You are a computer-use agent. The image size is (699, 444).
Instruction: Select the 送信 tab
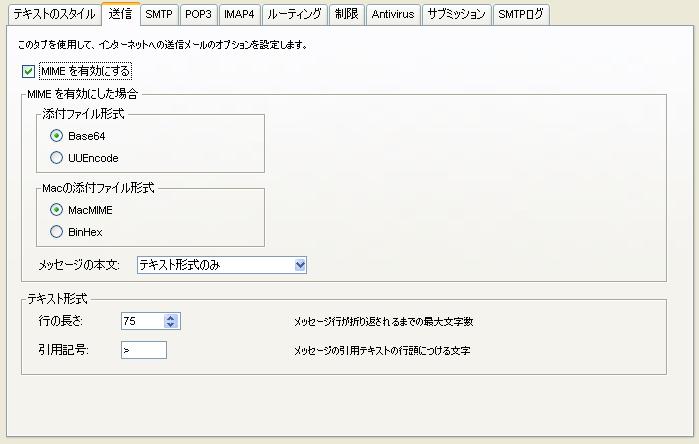[x=120, y=13]
